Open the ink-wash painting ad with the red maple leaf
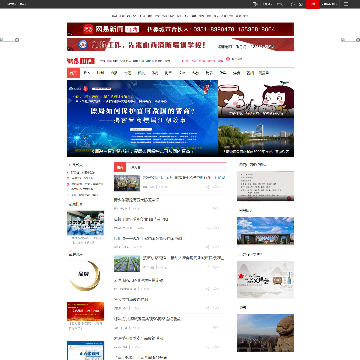 click(x=265, y=279)
